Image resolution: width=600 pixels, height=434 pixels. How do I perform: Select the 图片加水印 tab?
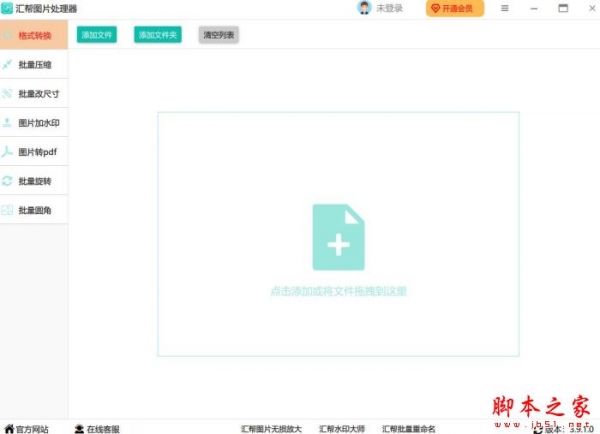[34, 123]
